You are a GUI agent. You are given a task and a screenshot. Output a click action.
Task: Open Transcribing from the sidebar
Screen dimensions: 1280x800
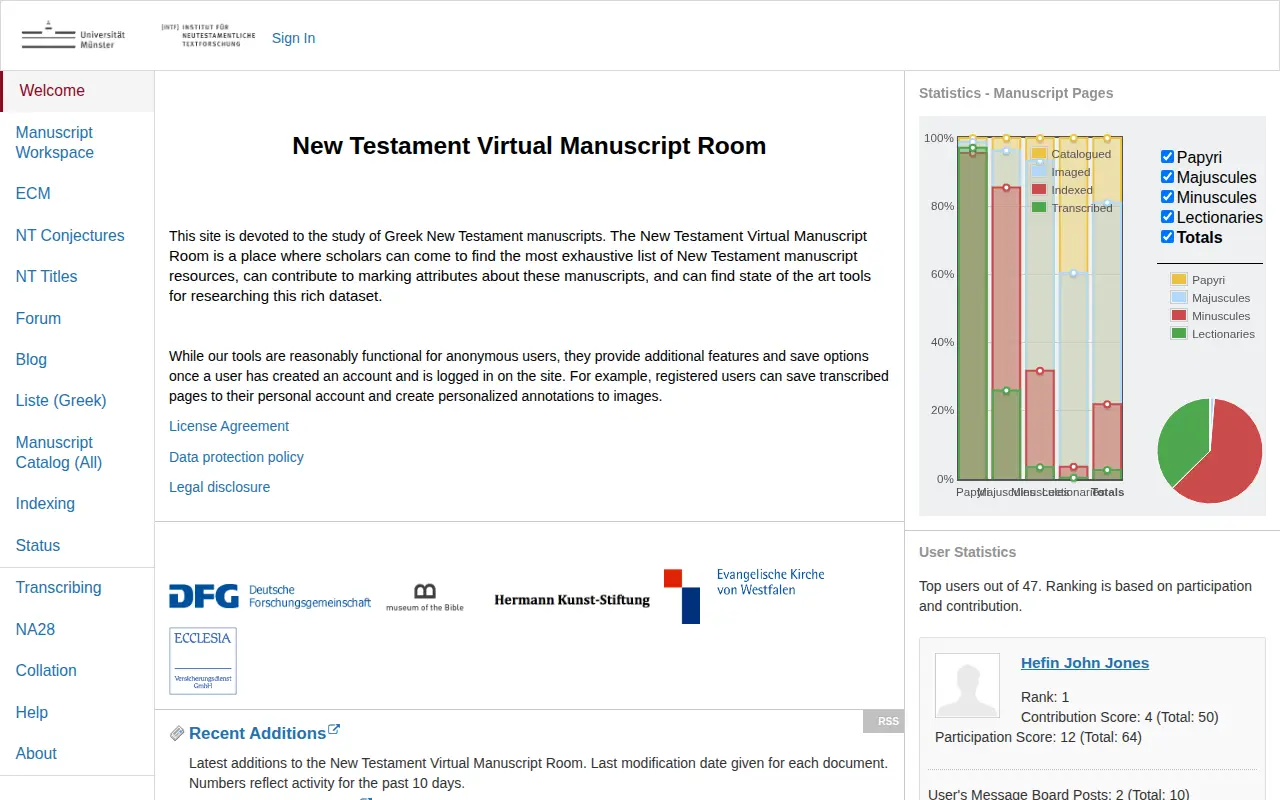pos(59,588)
